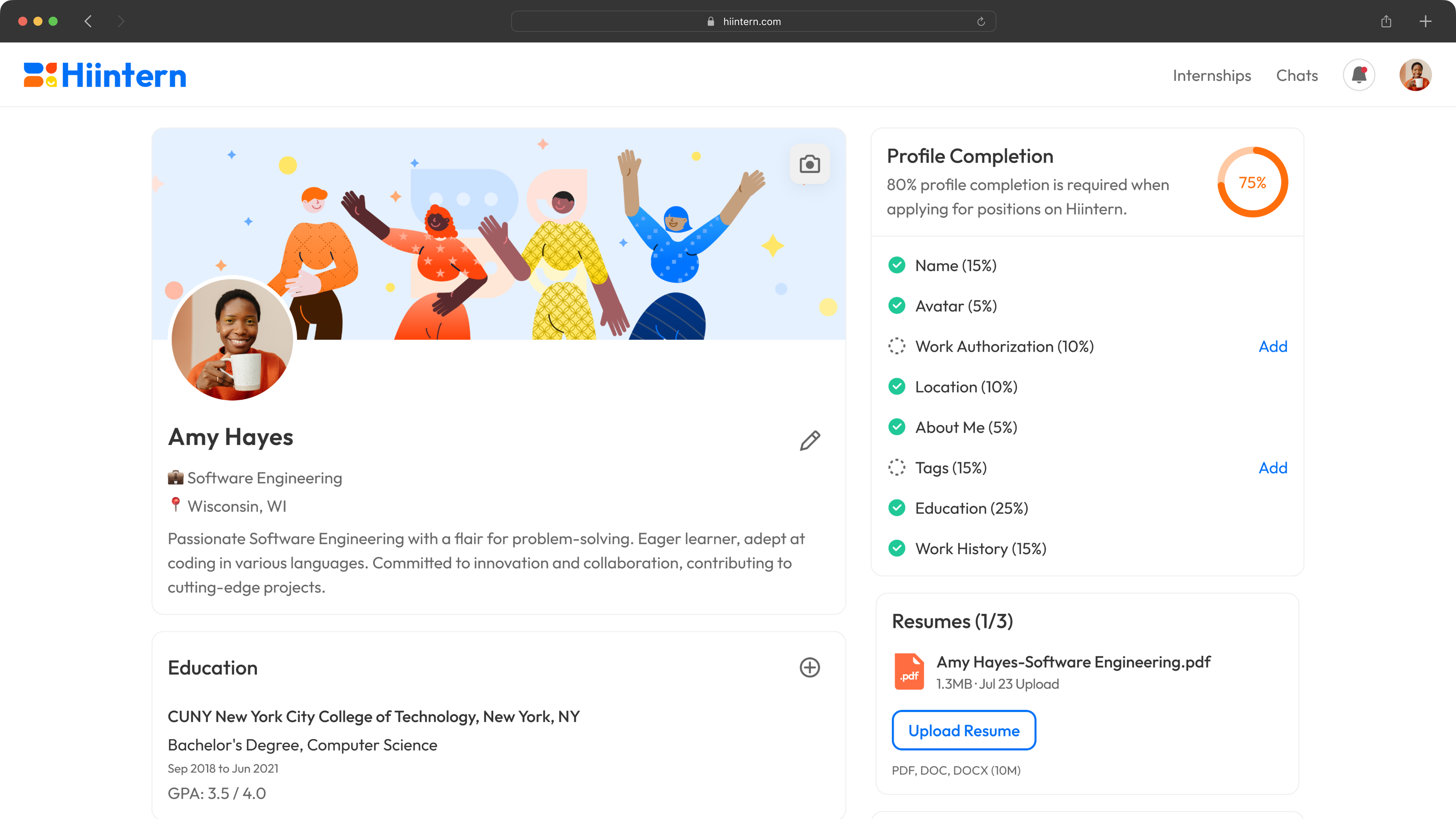Reload the page
The height and width of the screenshot is (819, 1456).
(981, 21)
